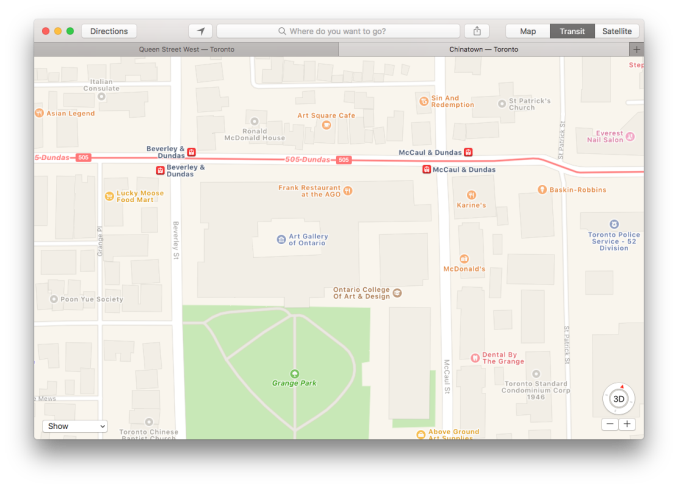Click the current location arrow button
Screen dimensions: 678x488
point(201,31)
